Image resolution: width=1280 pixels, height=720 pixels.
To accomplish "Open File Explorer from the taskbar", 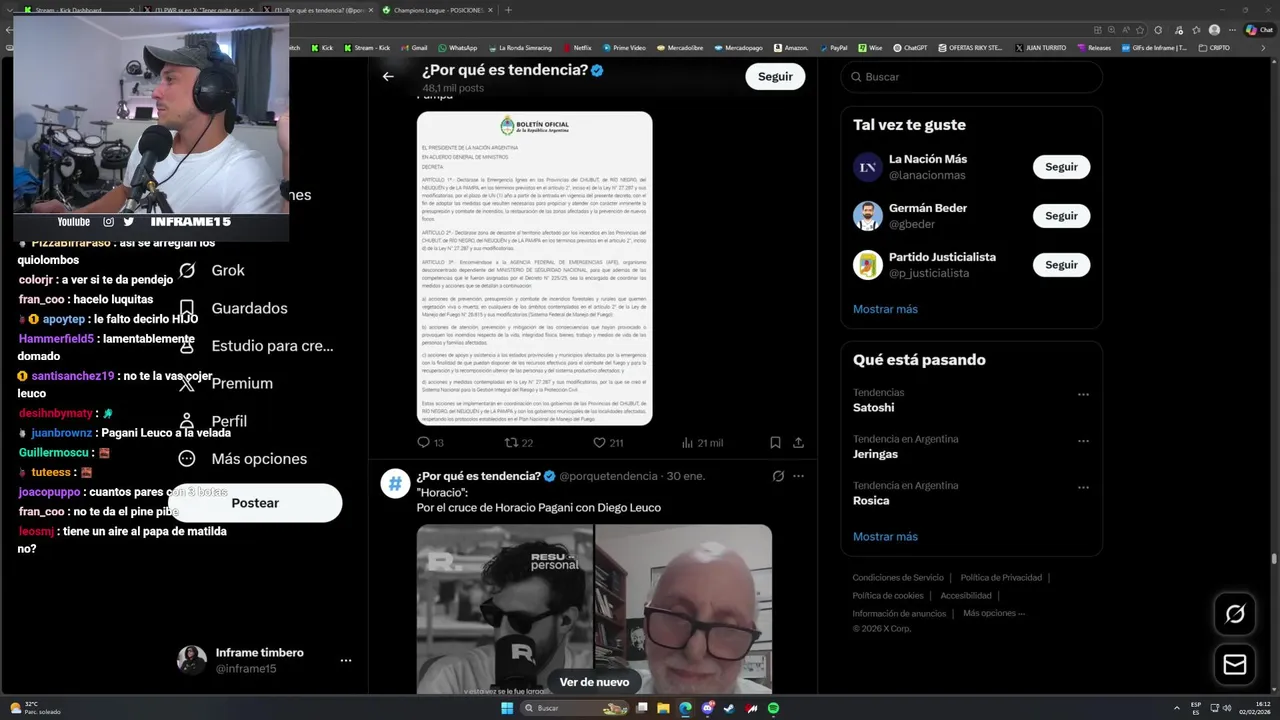I will tap(663, 708).
